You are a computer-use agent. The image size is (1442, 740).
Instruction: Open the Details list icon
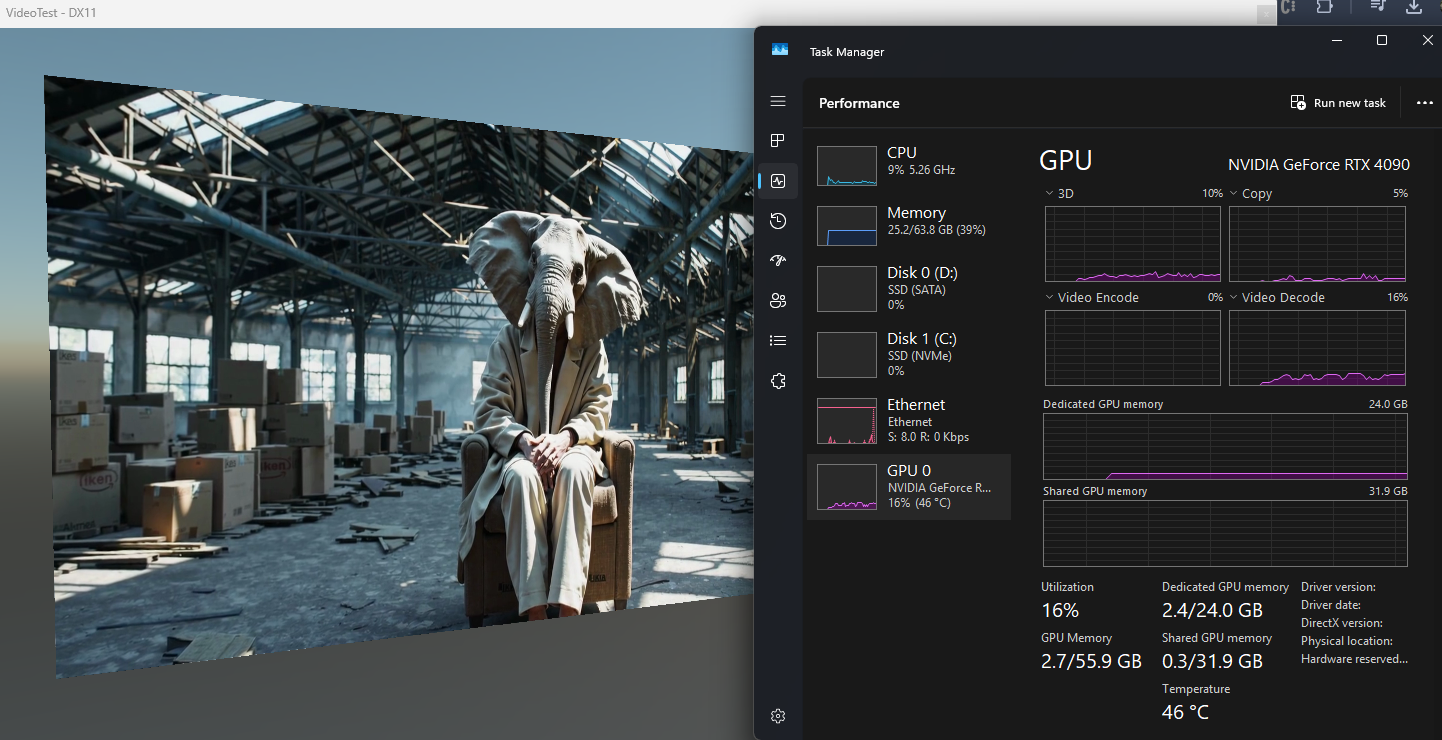pos(778,341)
